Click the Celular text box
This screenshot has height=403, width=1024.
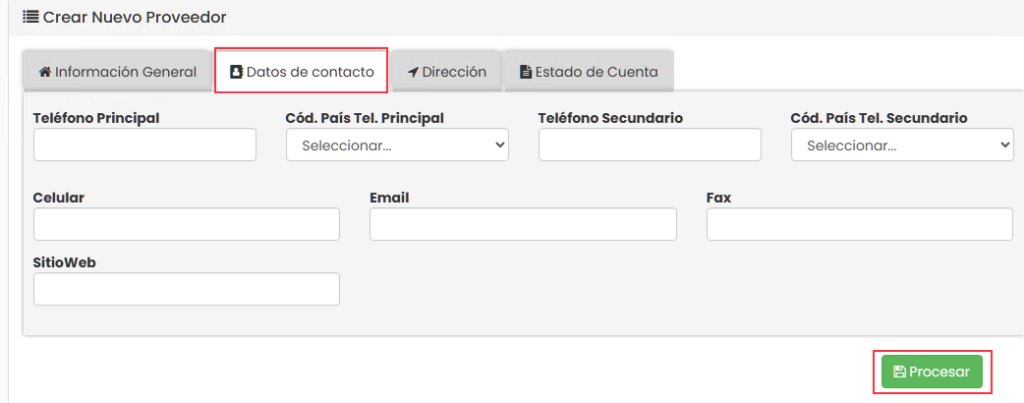(186, 224)
